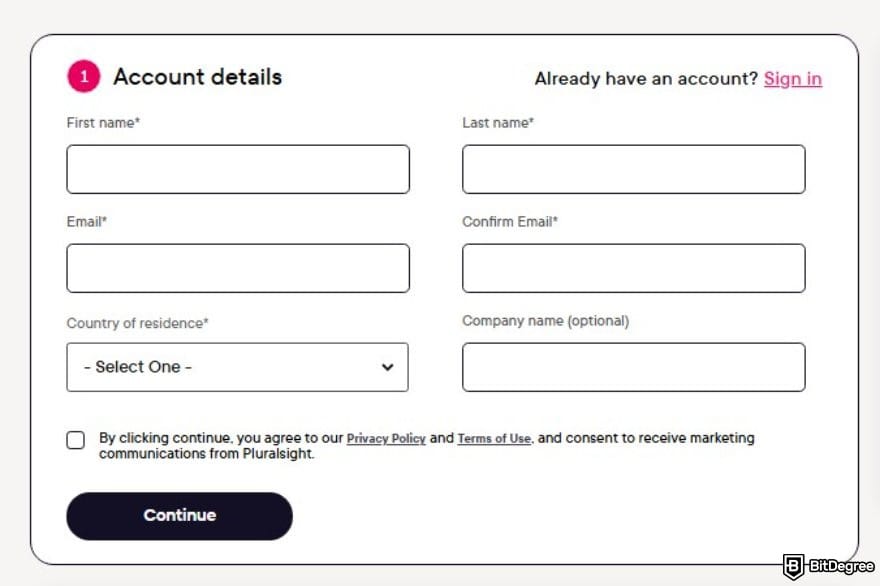Focus the Last name input field
The image size is (880, 586).
tap(634, 169)
